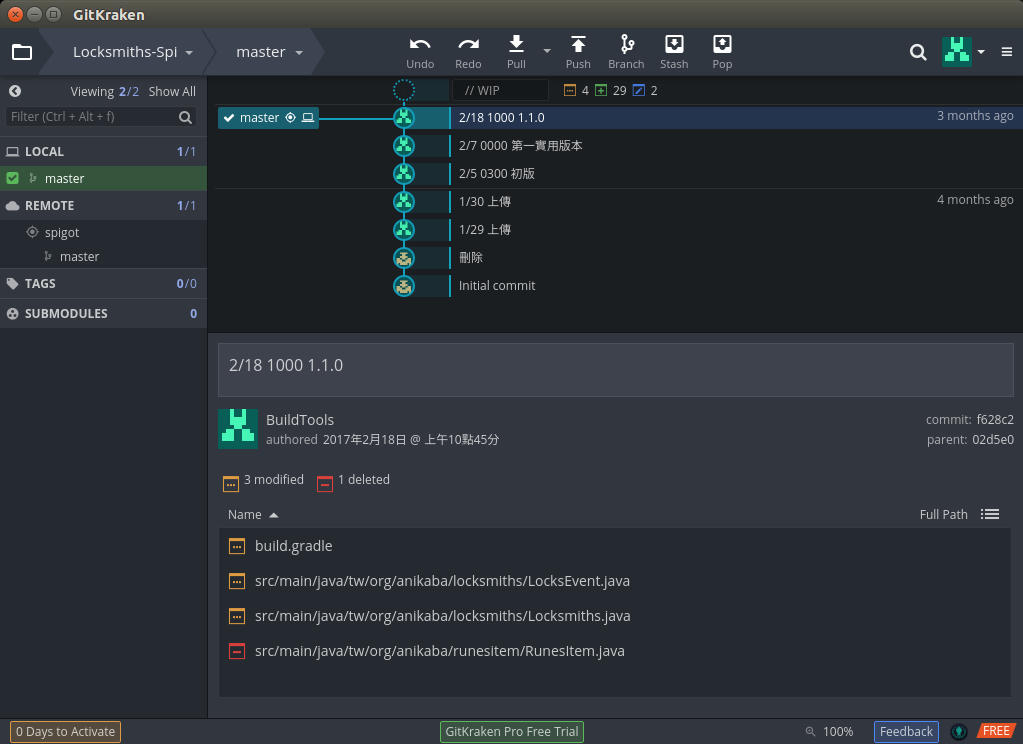
Task: Click the list view icon near Full Path
Action: click(x=990, y=514)
